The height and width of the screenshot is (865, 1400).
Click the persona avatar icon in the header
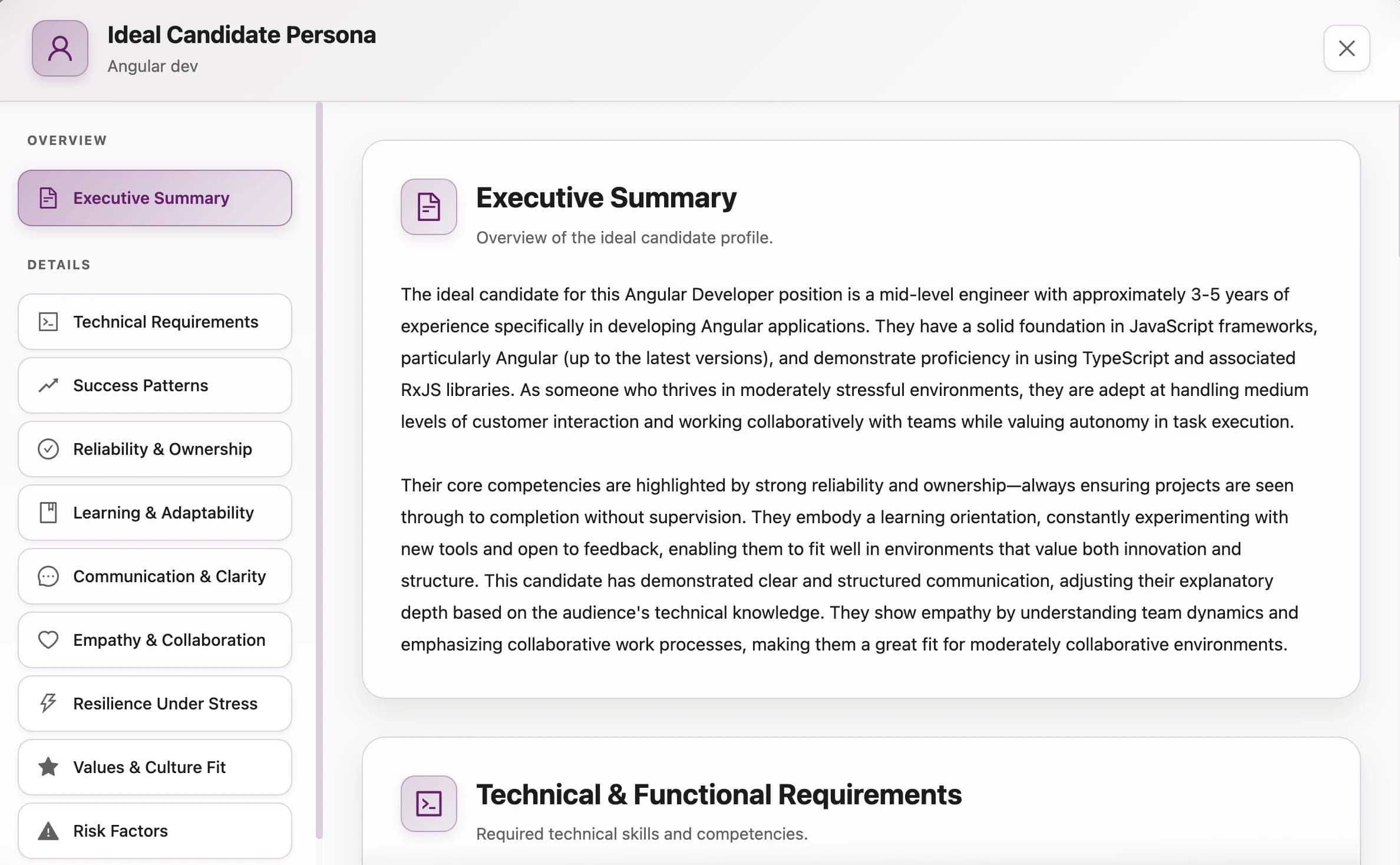click(x=60, y=49)
